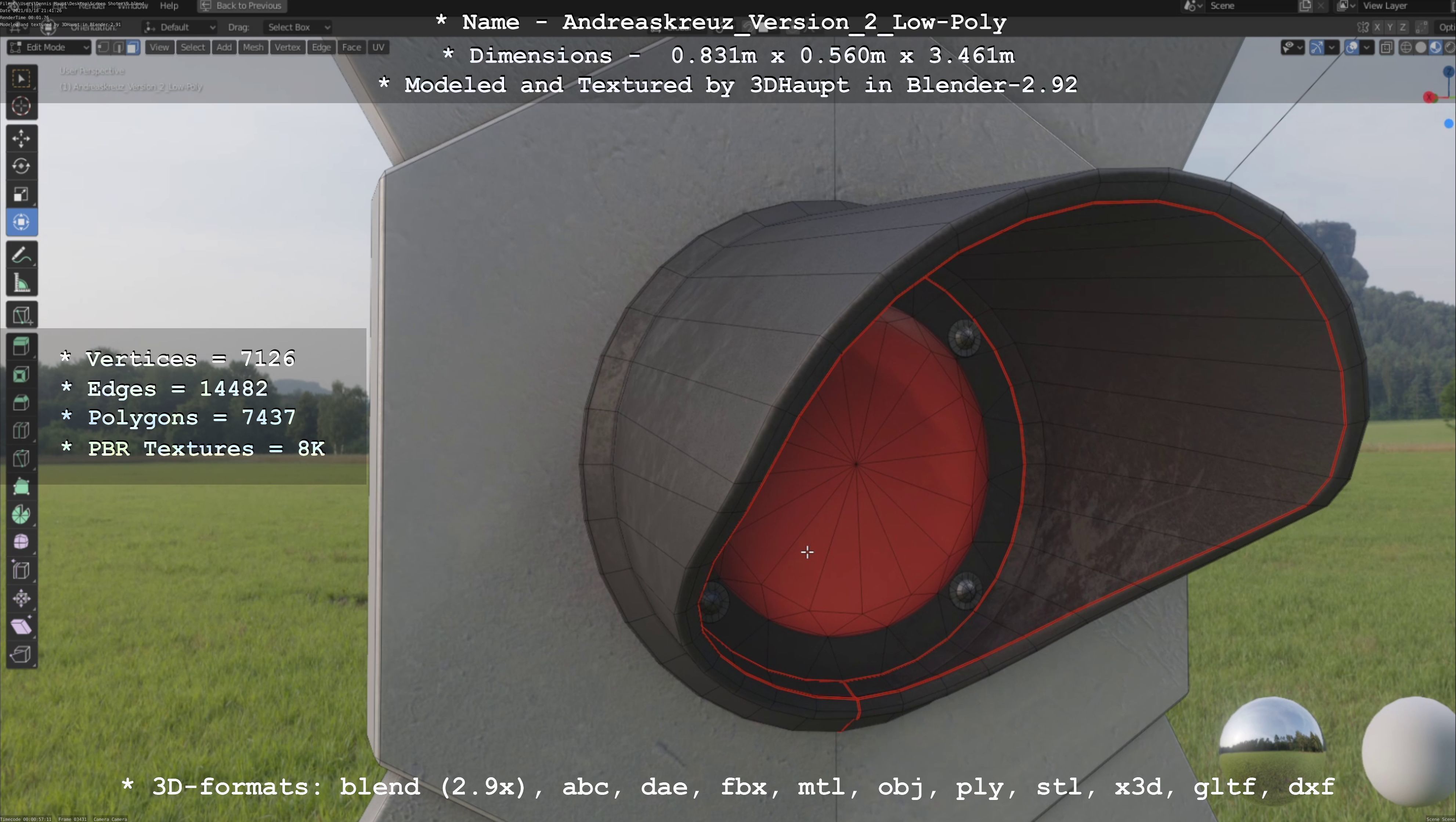Select the Bevel tool
This screenshot has width=1456, height=822.
click(21, 402)
